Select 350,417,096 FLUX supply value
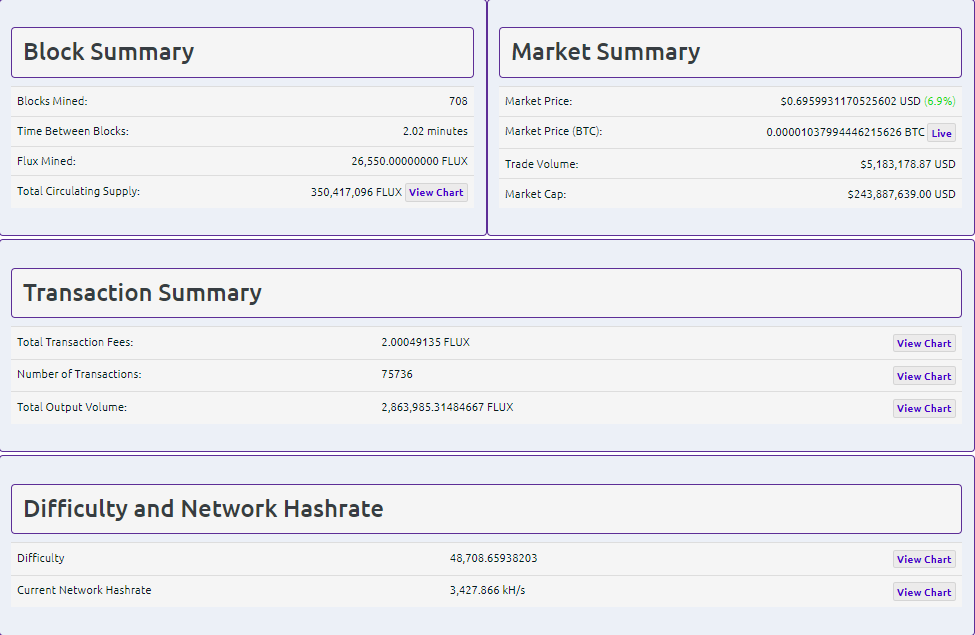 click(356, 192)
